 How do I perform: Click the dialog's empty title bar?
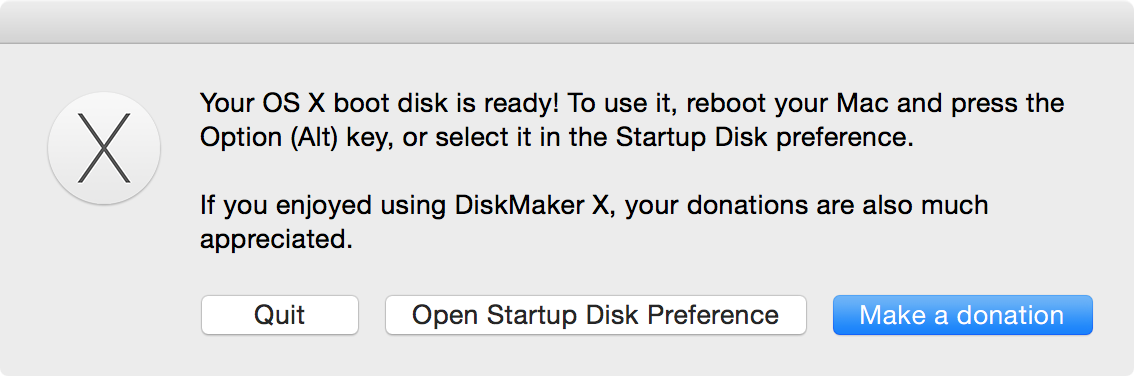tap(567, 22)
